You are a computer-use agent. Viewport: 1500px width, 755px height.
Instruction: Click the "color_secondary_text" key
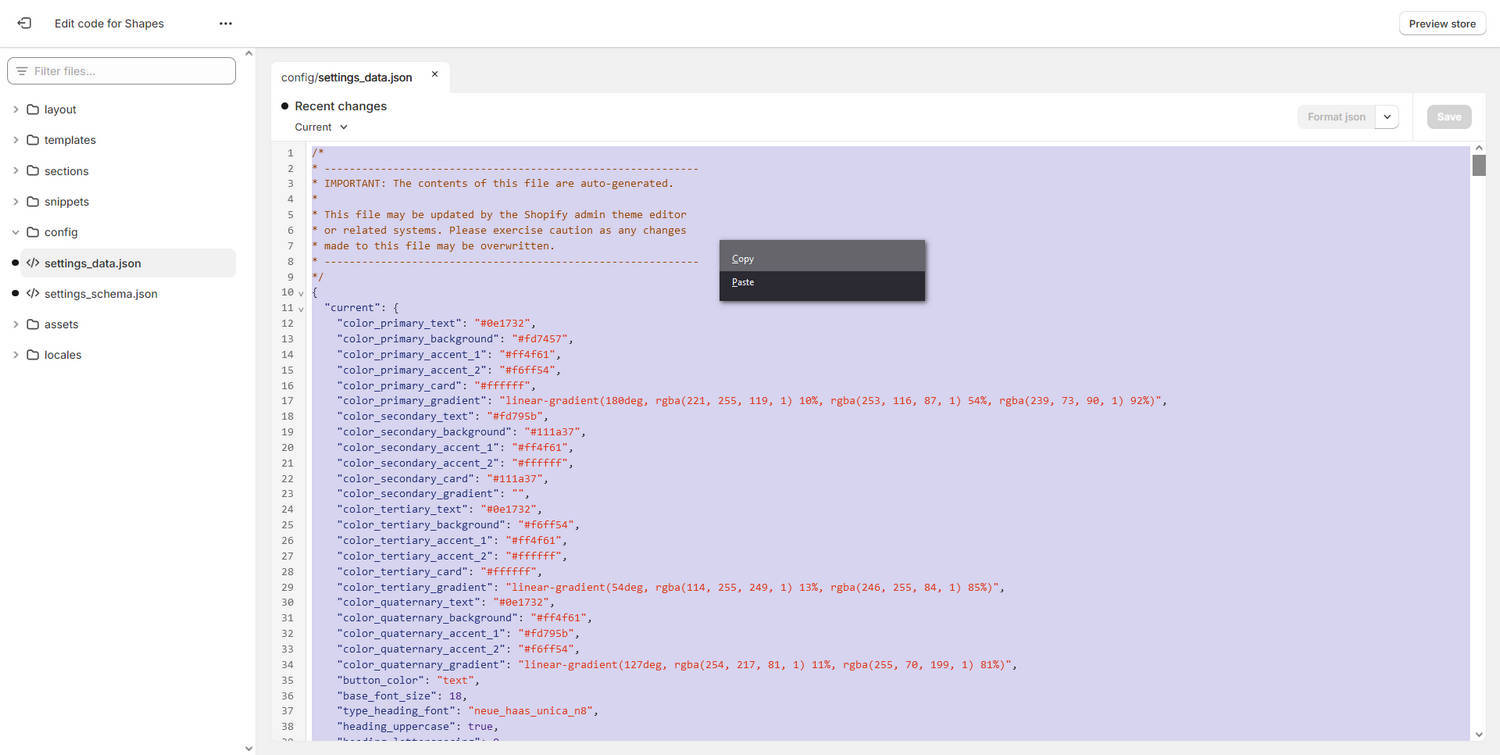408,416
